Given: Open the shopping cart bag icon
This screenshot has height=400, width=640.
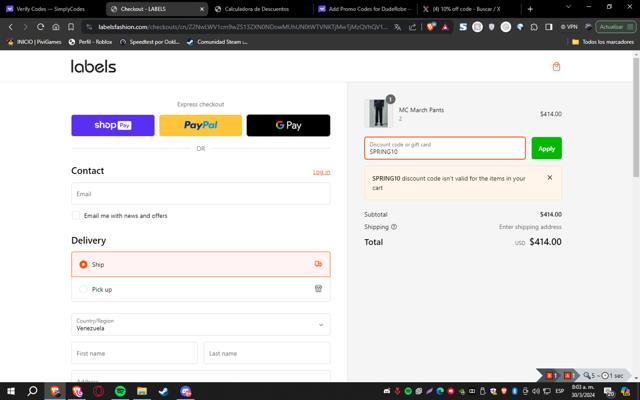Looking at the screenshot, I should (x=556, y=67).
